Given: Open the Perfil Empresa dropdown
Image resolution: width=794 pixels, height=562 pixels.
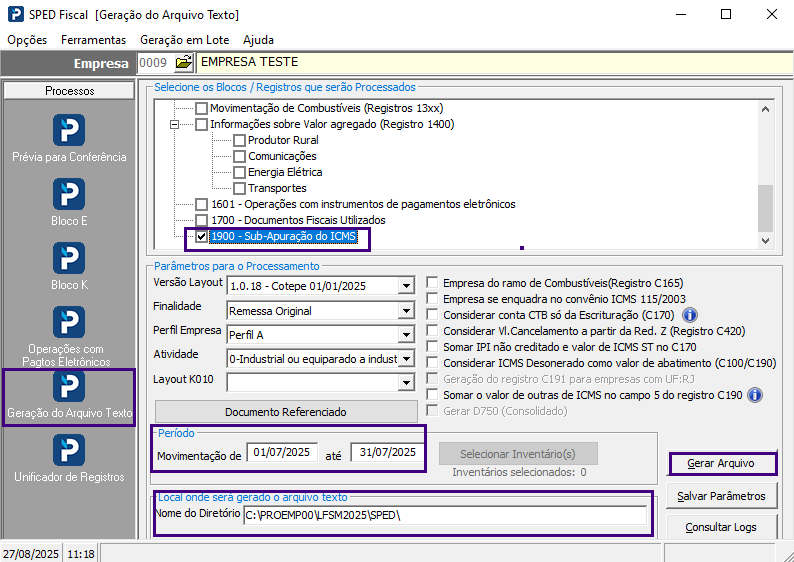Looking at the screenshot, I should tap(406, 335).
